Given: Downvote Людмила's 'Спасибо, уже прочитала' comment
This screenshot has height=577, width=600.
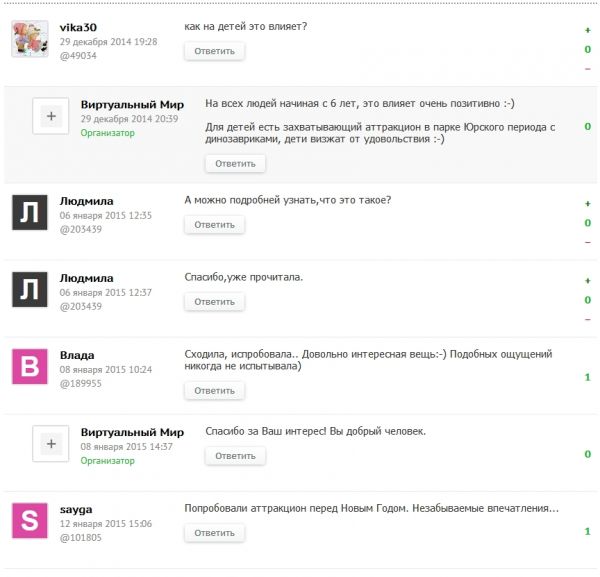Looking at the screenshot, I should [588, 318].
